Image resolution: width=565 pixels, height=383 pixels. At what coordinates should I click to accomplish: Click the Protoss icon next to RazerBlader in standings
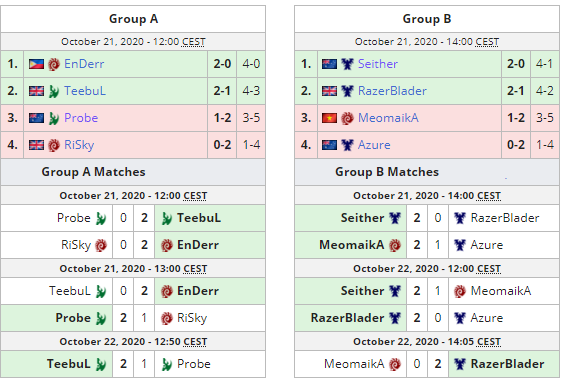coord(347,91)
